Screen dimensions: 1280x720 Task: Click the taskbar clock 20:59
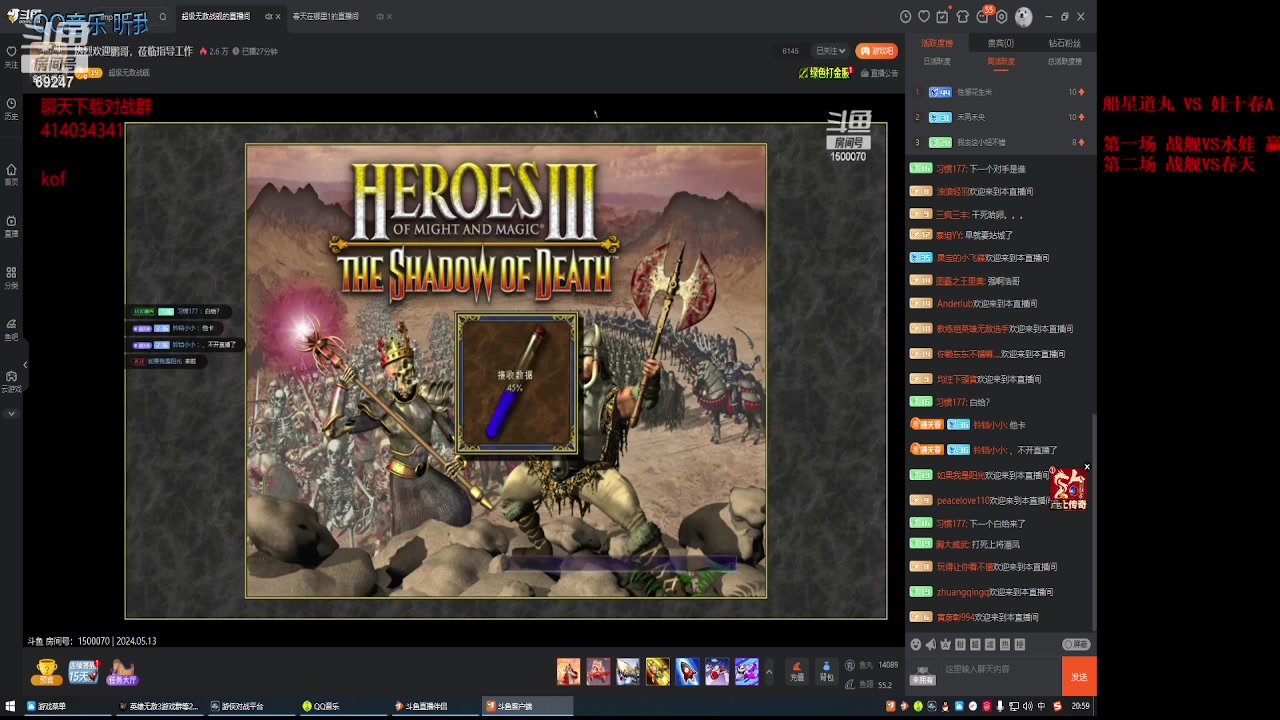(1080, 706)
